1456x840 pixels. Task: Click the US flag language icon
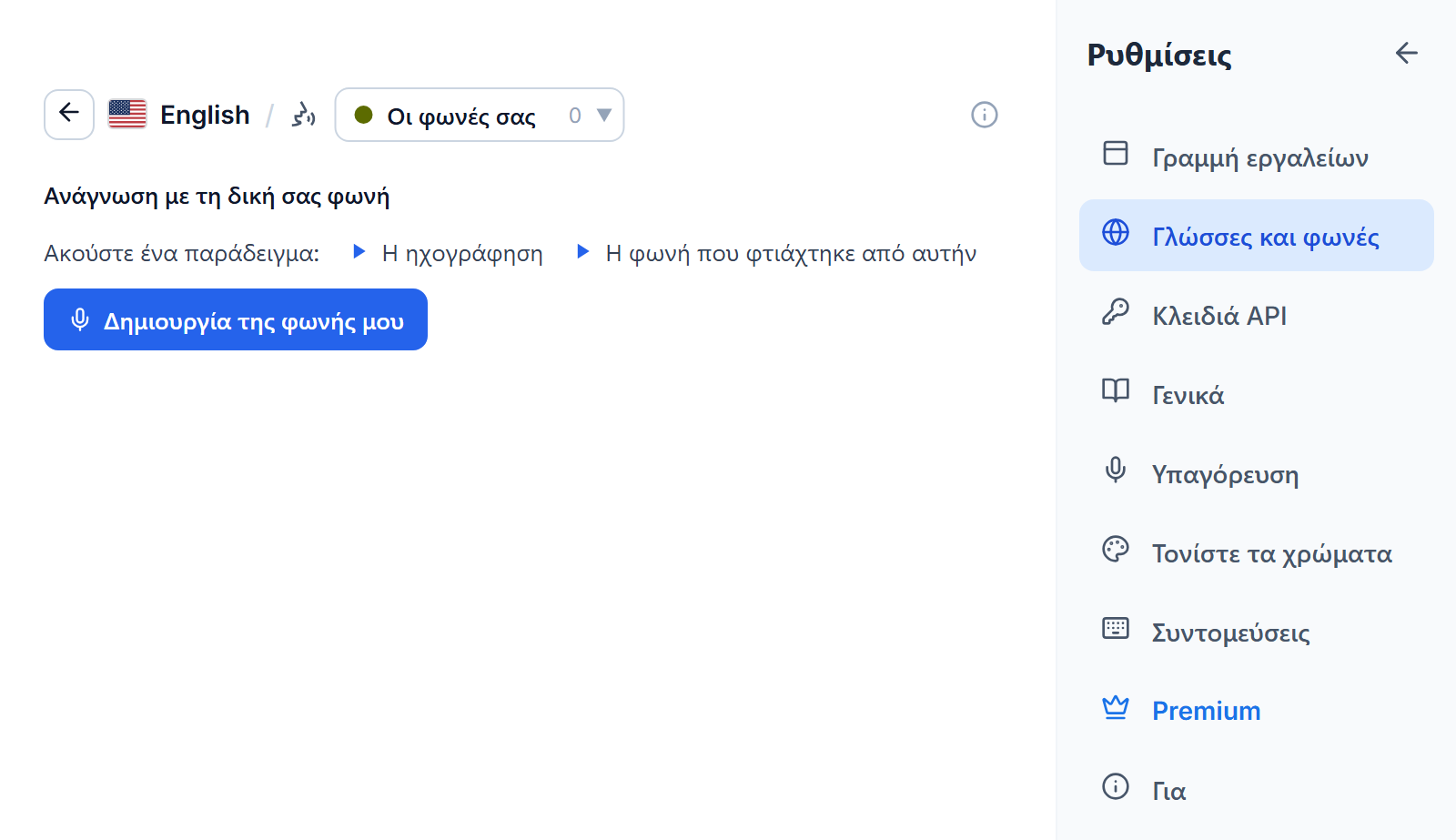pyautogui.click(x=127, y=115)
